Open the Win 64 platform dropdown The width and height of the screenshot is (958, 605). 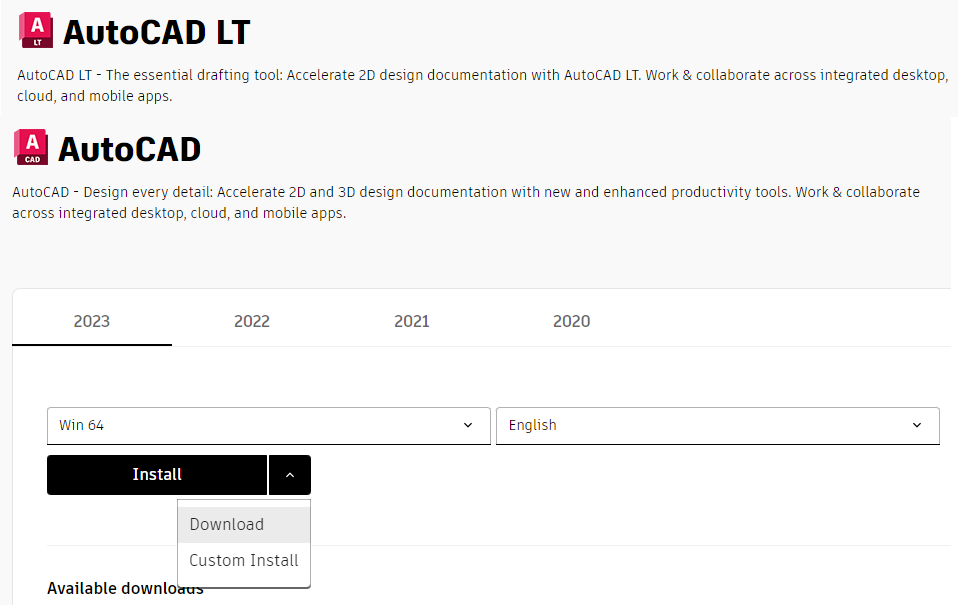(269, 426)
